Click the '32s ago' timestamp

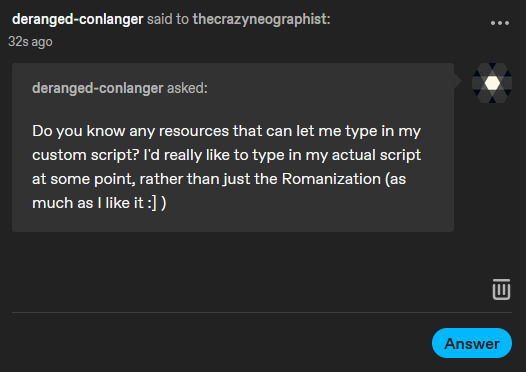(x=30, y=42)
